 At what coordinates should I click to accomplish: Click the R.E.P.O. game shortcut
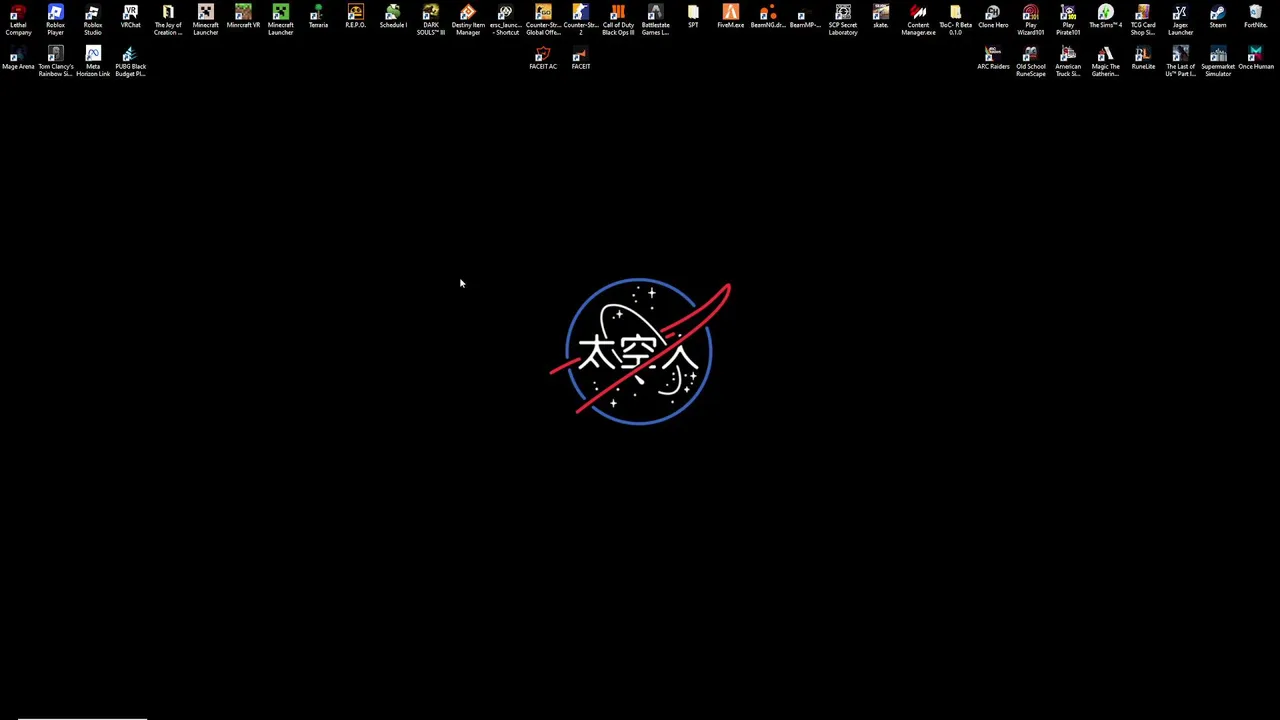[355, 17]
